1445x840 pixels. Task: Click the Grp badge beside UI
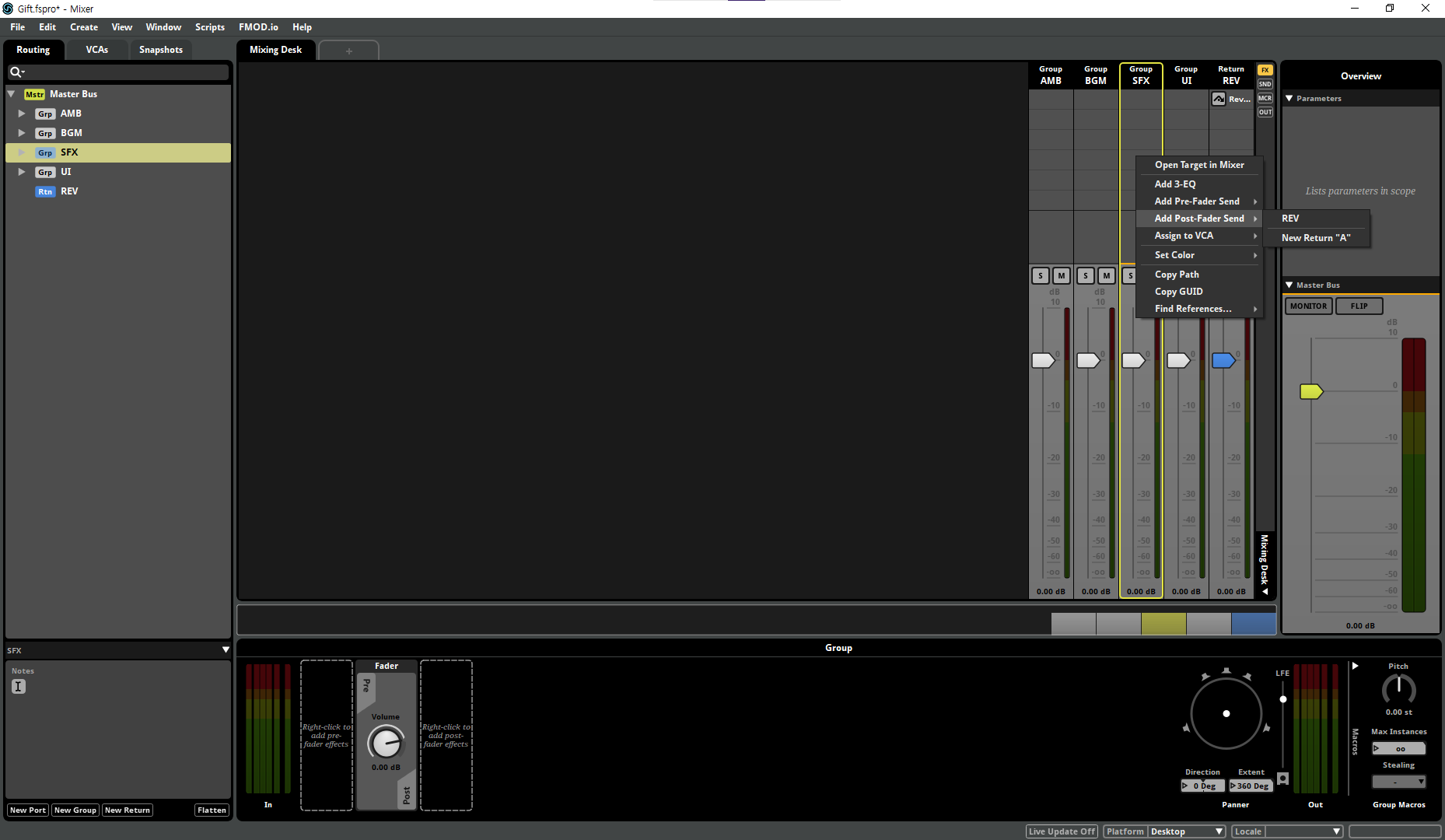point(45,172)
